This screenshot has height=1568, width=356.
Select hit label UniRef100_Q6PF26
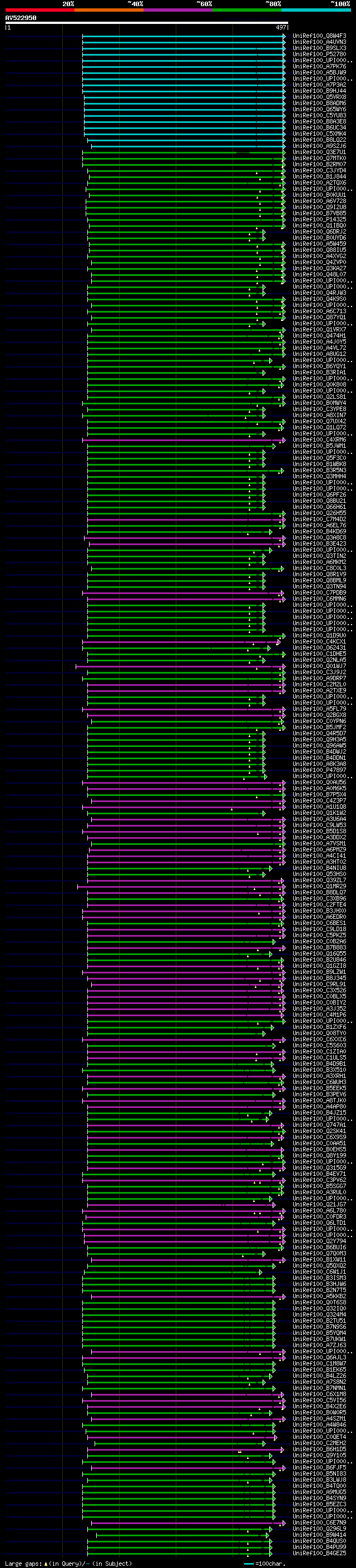click(x=319, y=495)
